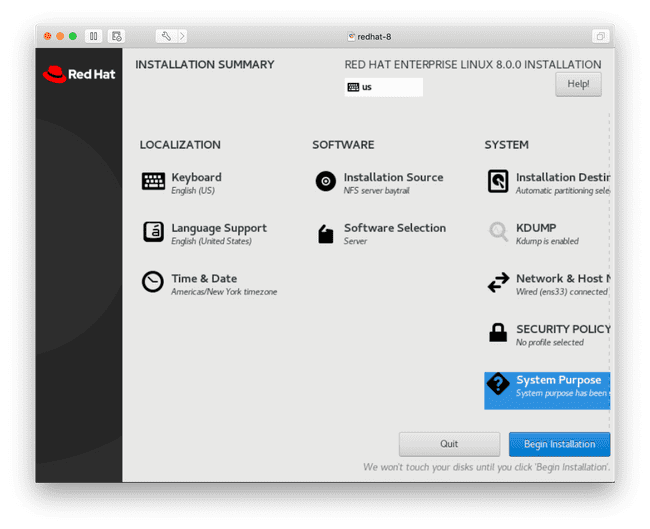Click the redhat-8 window title
The width and height of the screenshot is (650, 529).
374,37
